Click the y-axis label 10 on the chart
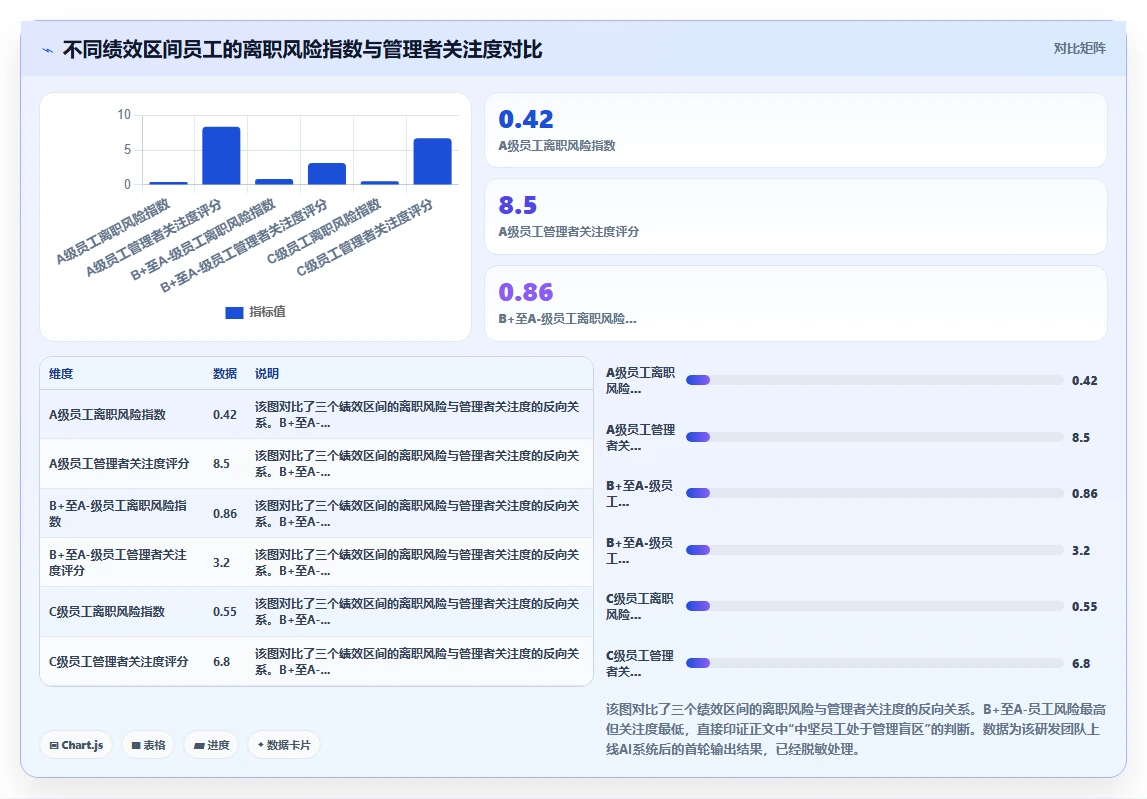 point(124,115)
